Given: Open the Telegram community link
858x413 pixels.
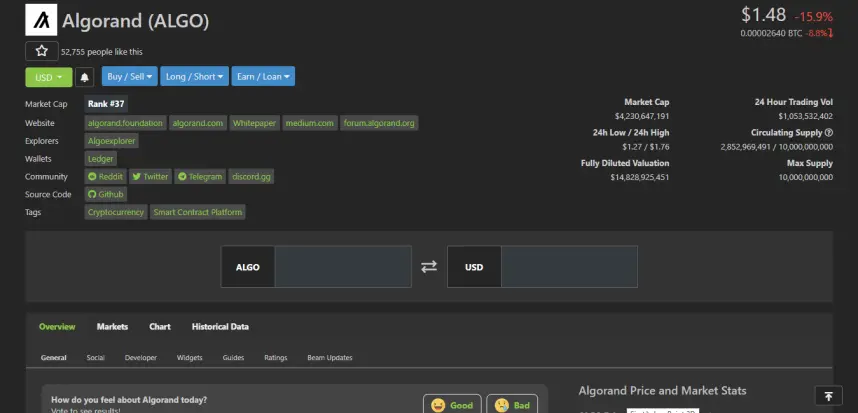Looking at the screenshot, I should 200,177.
